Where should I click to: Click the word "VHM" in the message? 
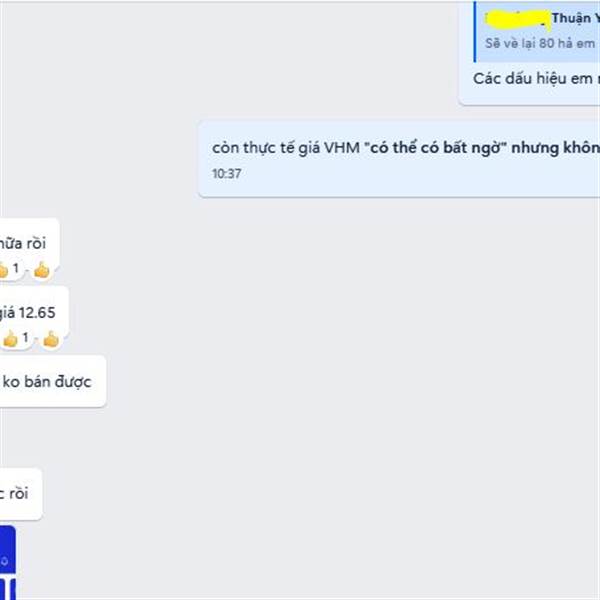pyautogui.click(x=342, y=148)
